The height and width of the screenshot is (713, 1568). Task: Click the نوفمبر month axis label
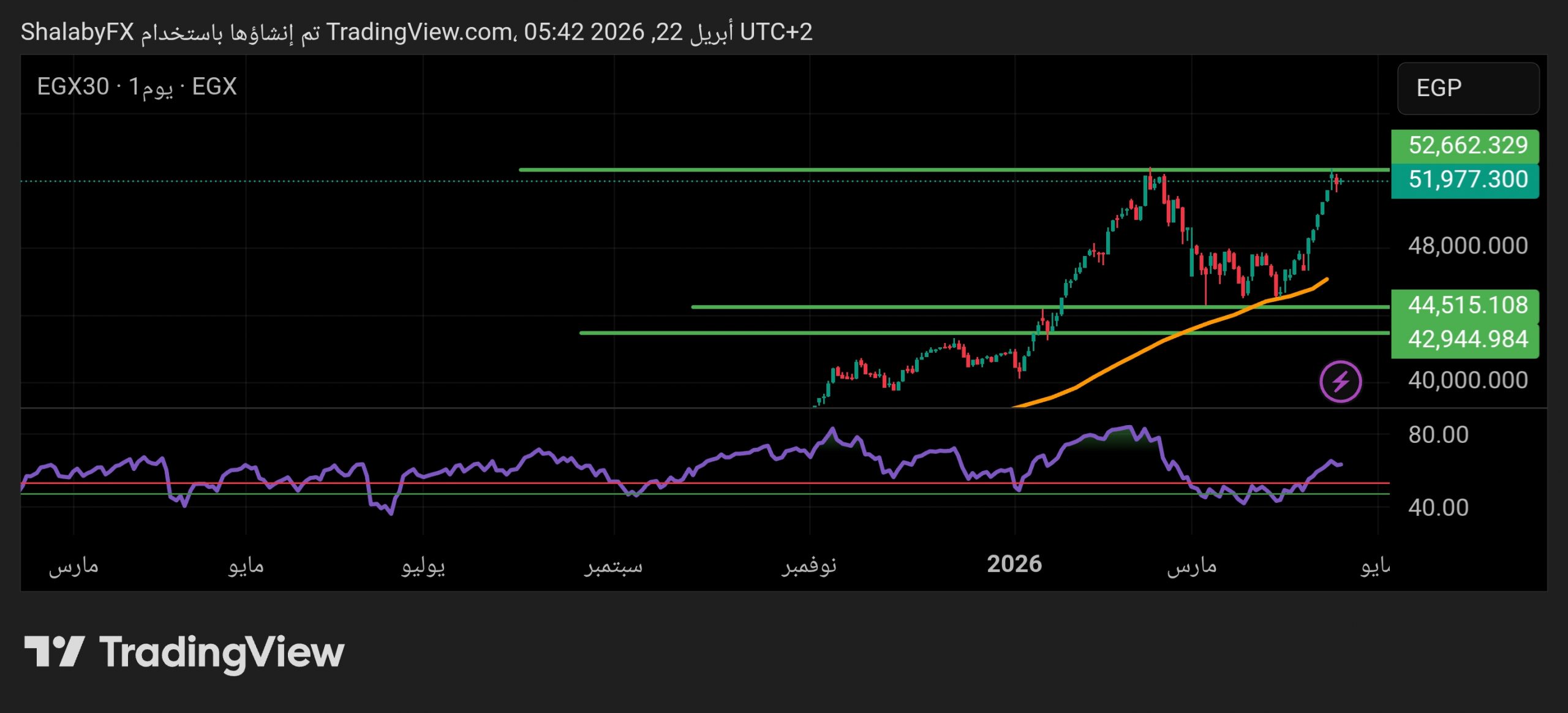click(x=809, y=565)
